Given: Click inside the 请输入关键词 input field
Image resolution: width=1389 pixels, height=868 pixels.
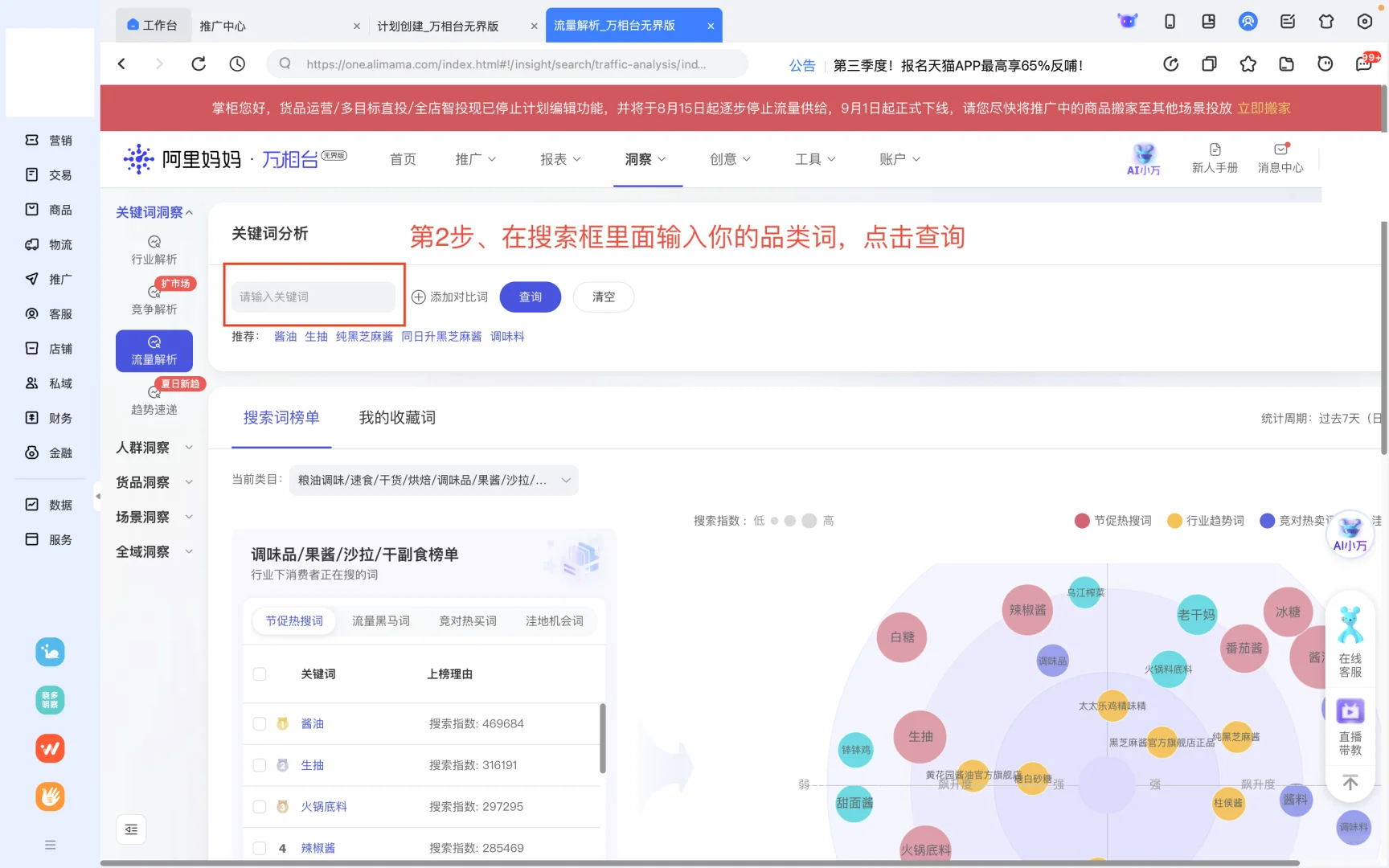Looking at the screenshot, I should [313, 297].
